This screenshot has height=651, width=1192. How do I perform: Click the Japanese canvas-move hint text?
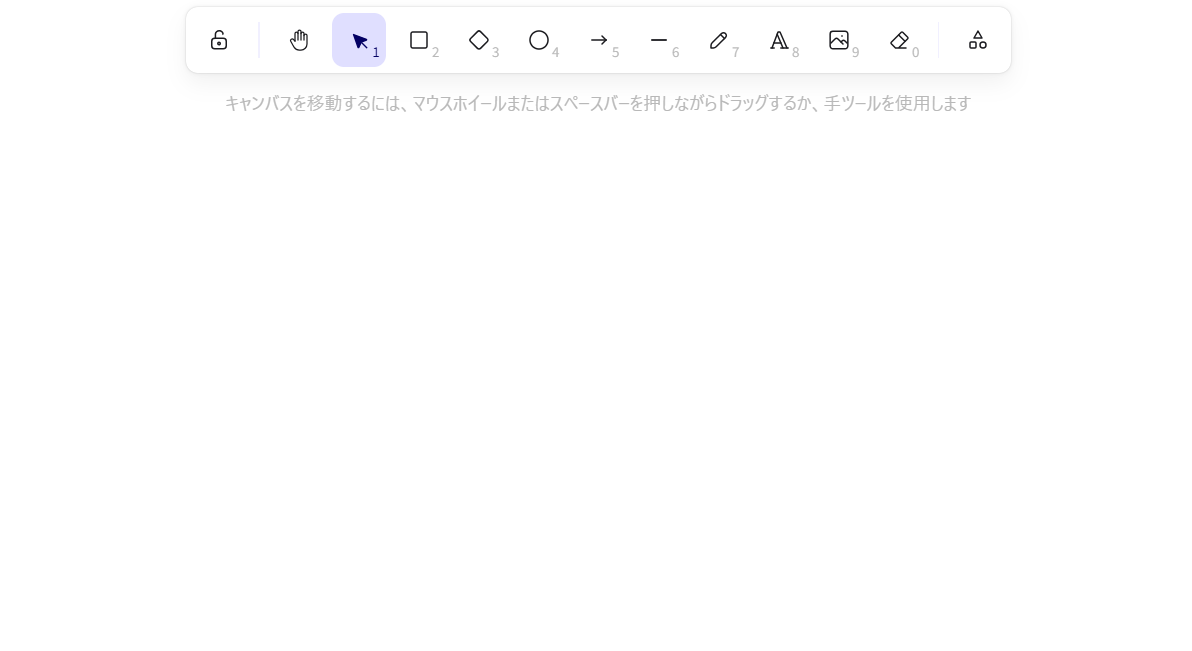click(x=597, y=103)
